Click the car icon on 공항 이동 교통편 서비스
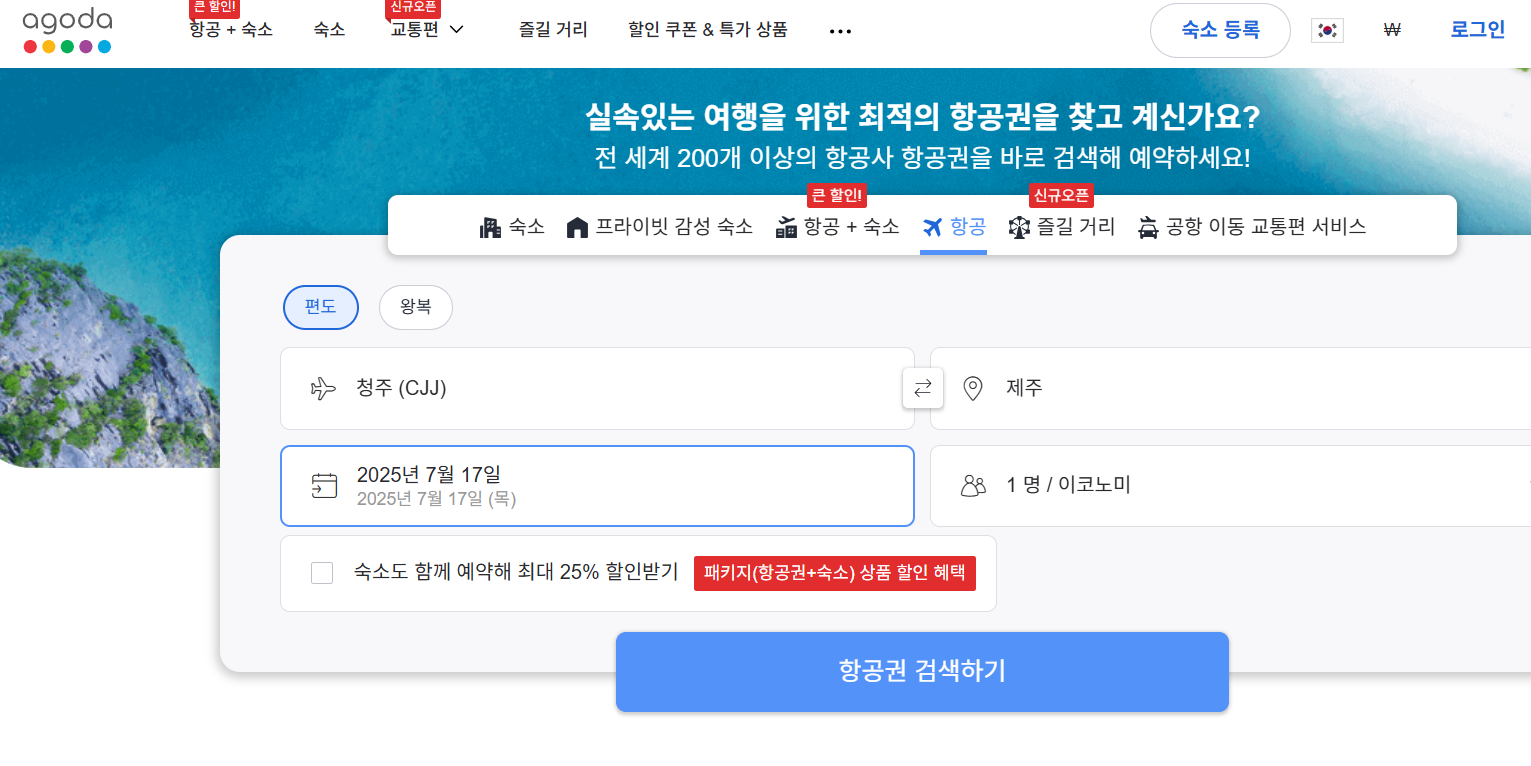1531x766 pixels. click(x=1147, y=226)
